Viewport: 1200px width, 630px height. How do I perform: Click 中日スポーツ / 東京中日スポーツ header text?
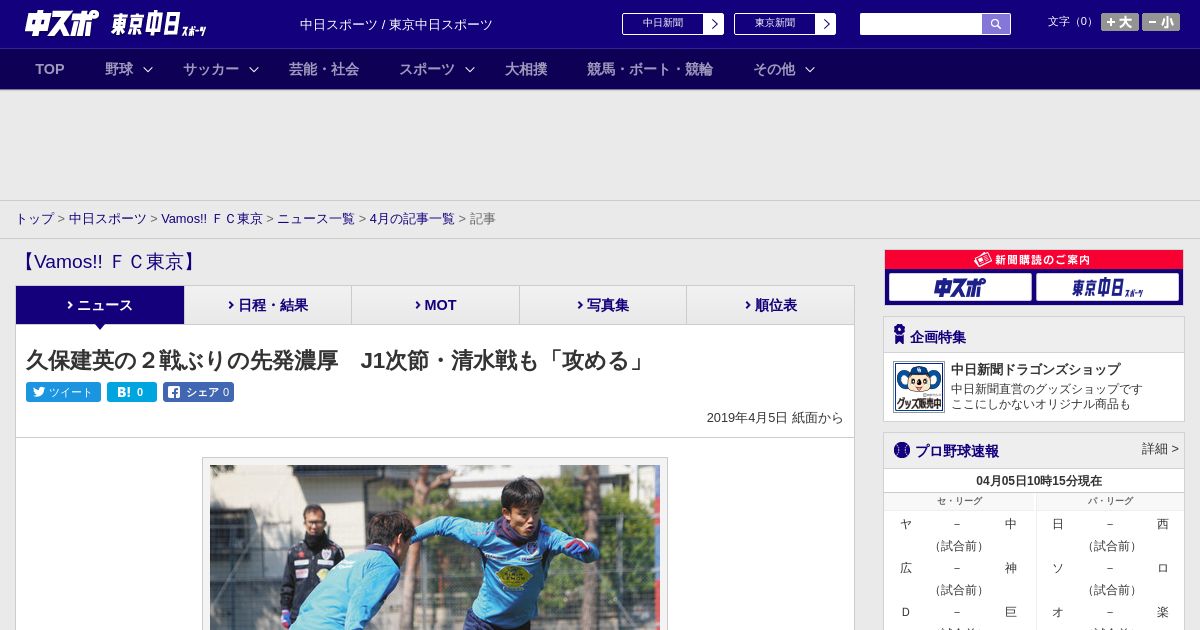[396, 24]
